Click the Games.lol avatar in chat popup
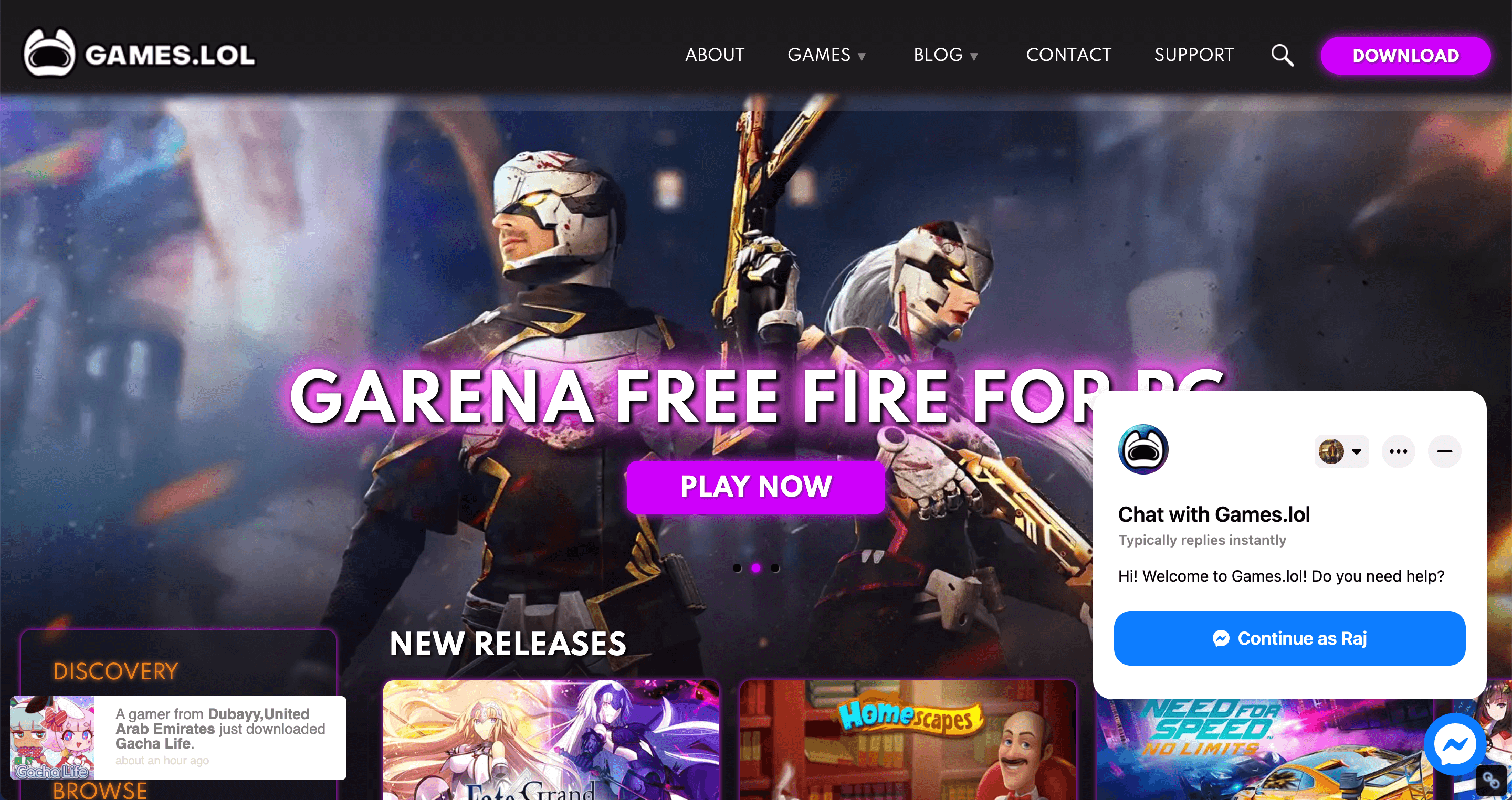The height and width of the screenshot is (800, 1512). coord(1143,449)
